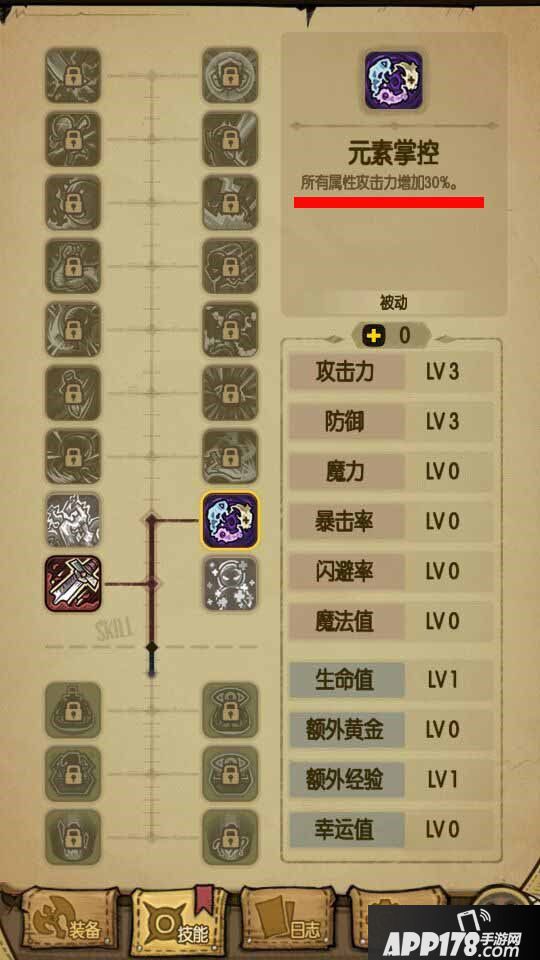
Task: Select the red sword skill icon
Action: pos(73,583)
